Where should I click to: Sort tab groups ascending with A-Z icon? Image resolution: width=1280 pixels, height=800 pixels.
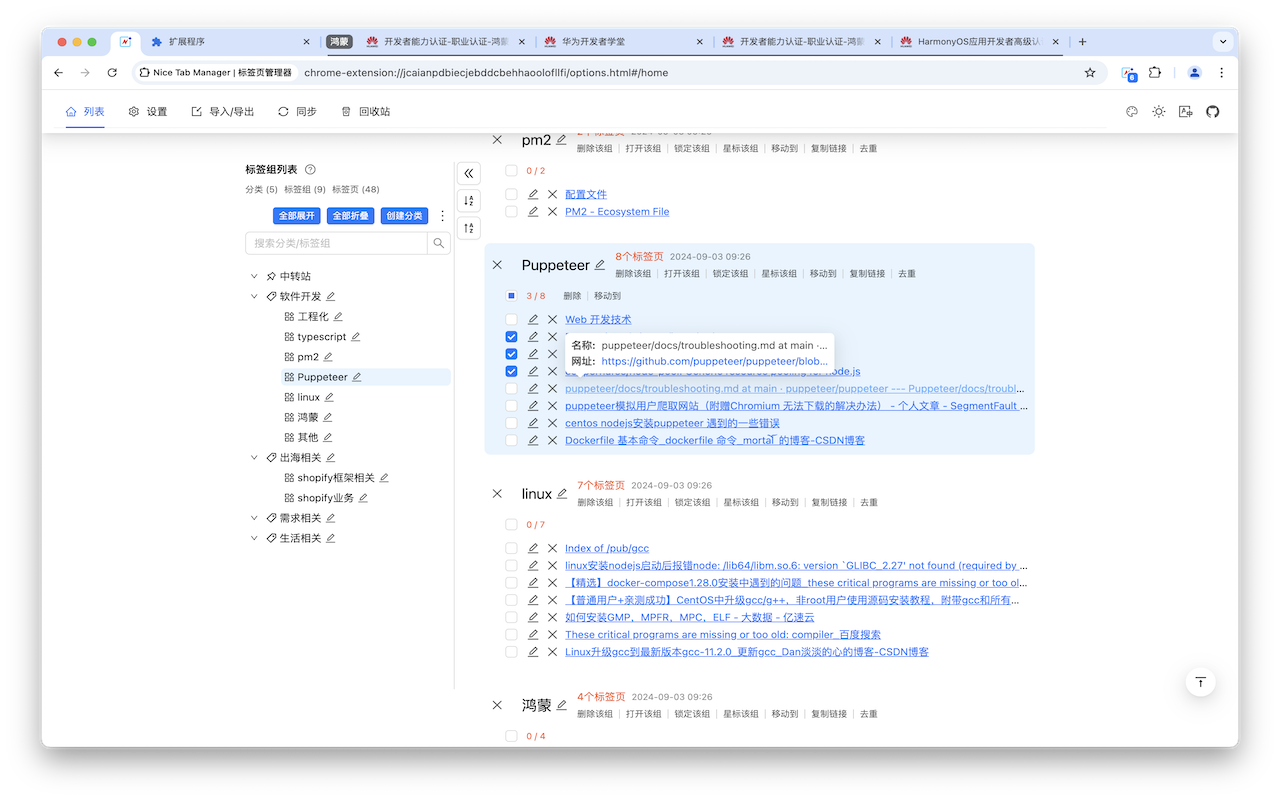(x=469, y=201)
